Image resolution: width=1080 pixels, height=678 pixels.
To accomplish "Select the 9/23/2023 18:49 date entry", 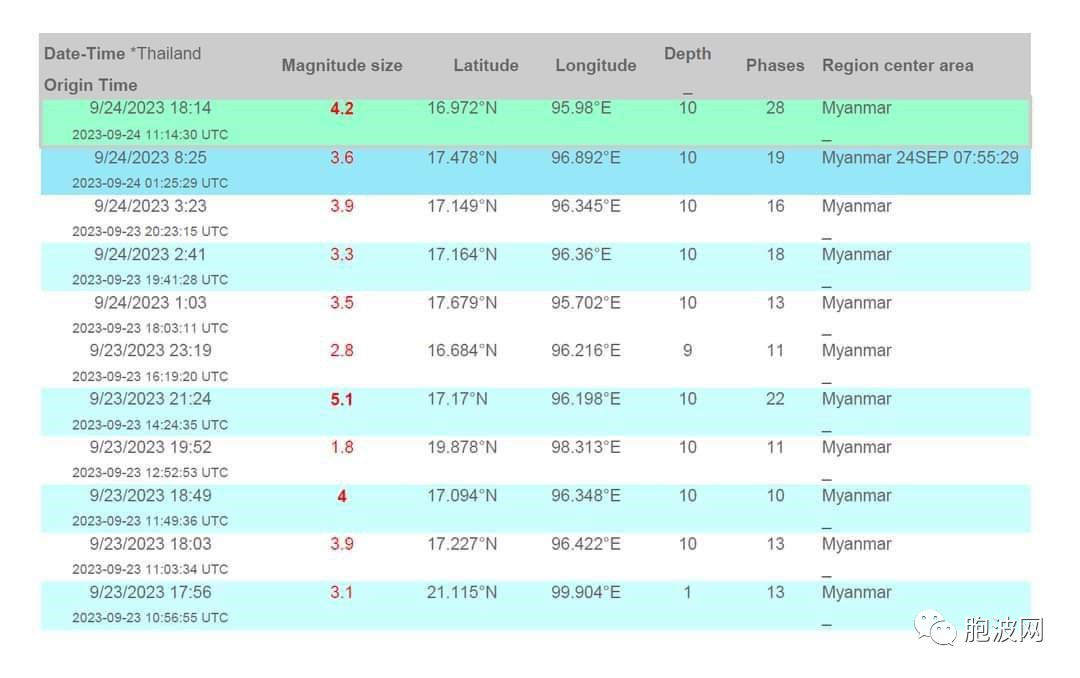I will (x=150, y=495).
